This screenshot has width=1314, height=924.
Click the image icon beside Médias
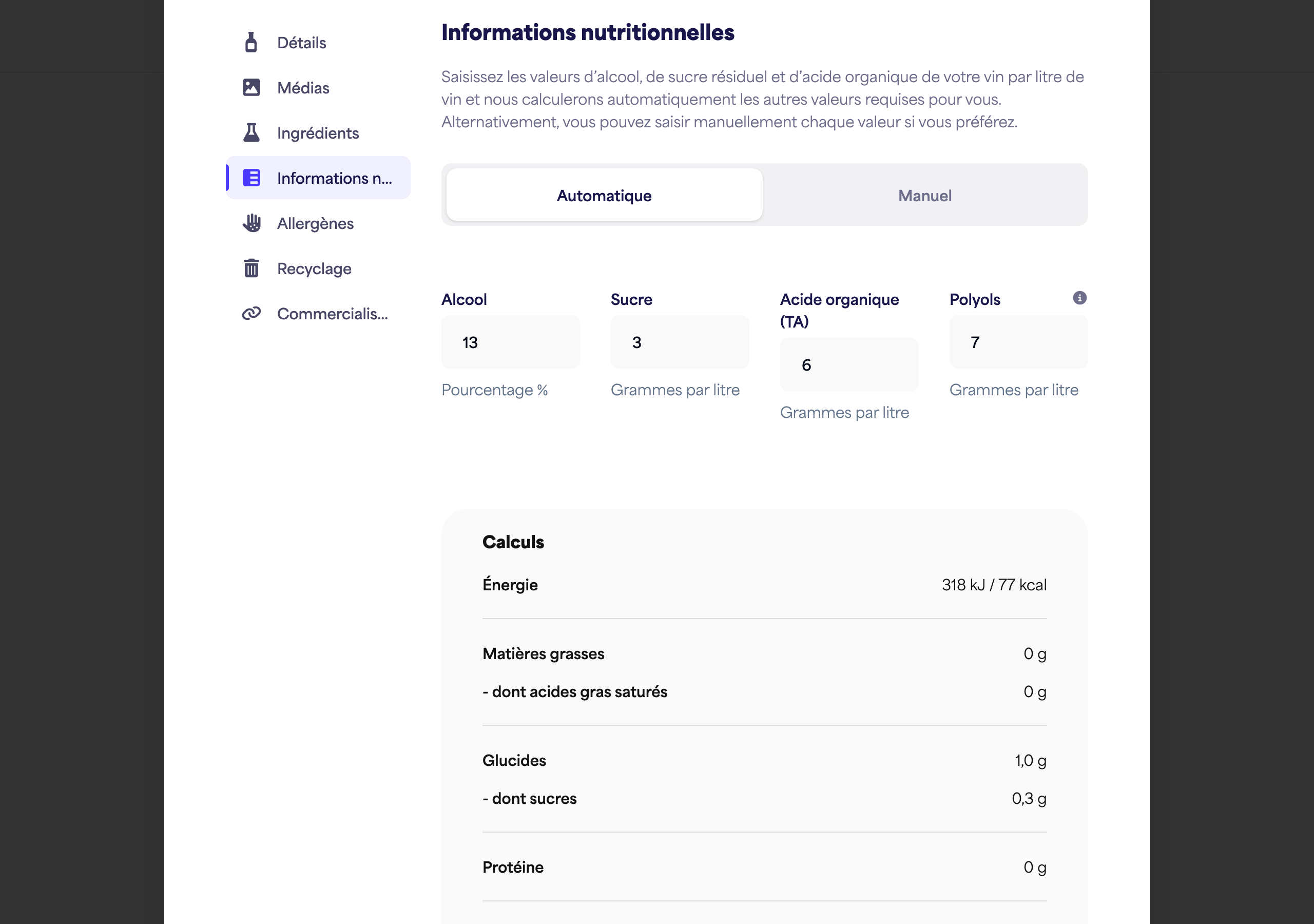(x=251, y=88)
